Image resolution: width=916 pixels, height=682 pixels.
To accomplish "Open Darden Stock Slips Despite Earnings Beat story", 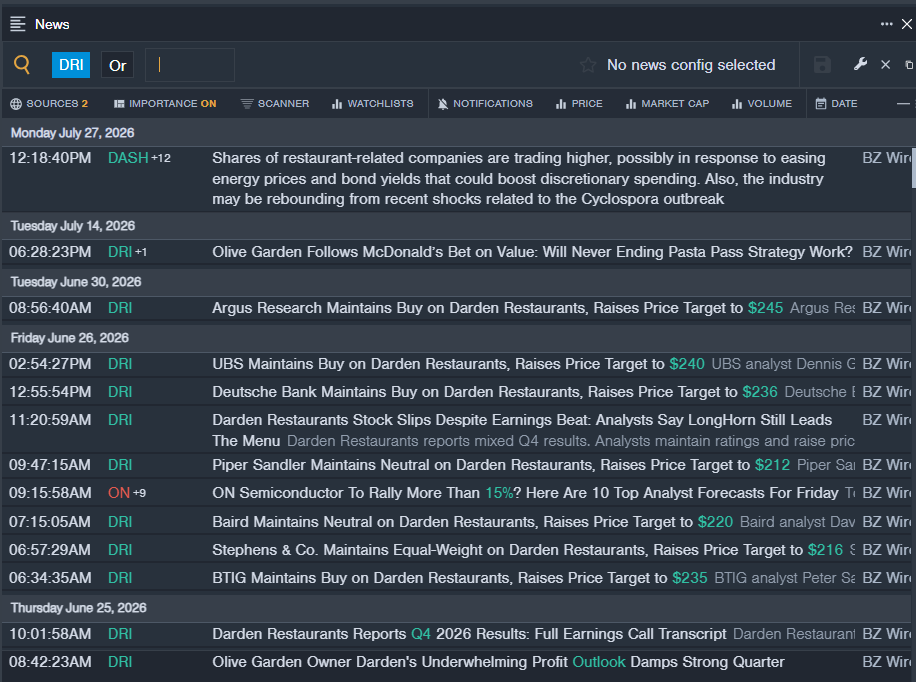I will pos(522,430).
